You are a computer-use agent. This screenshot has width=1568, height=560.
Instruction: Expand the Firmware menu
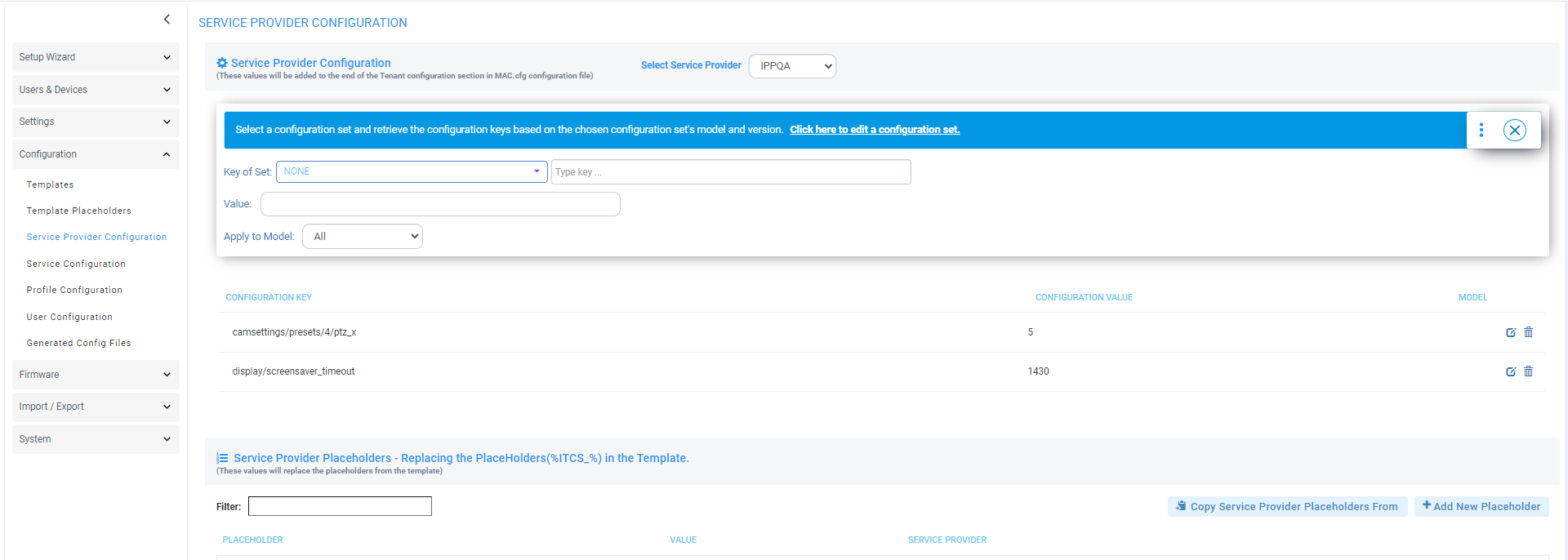pyautogui.click(x=96, y=375)
